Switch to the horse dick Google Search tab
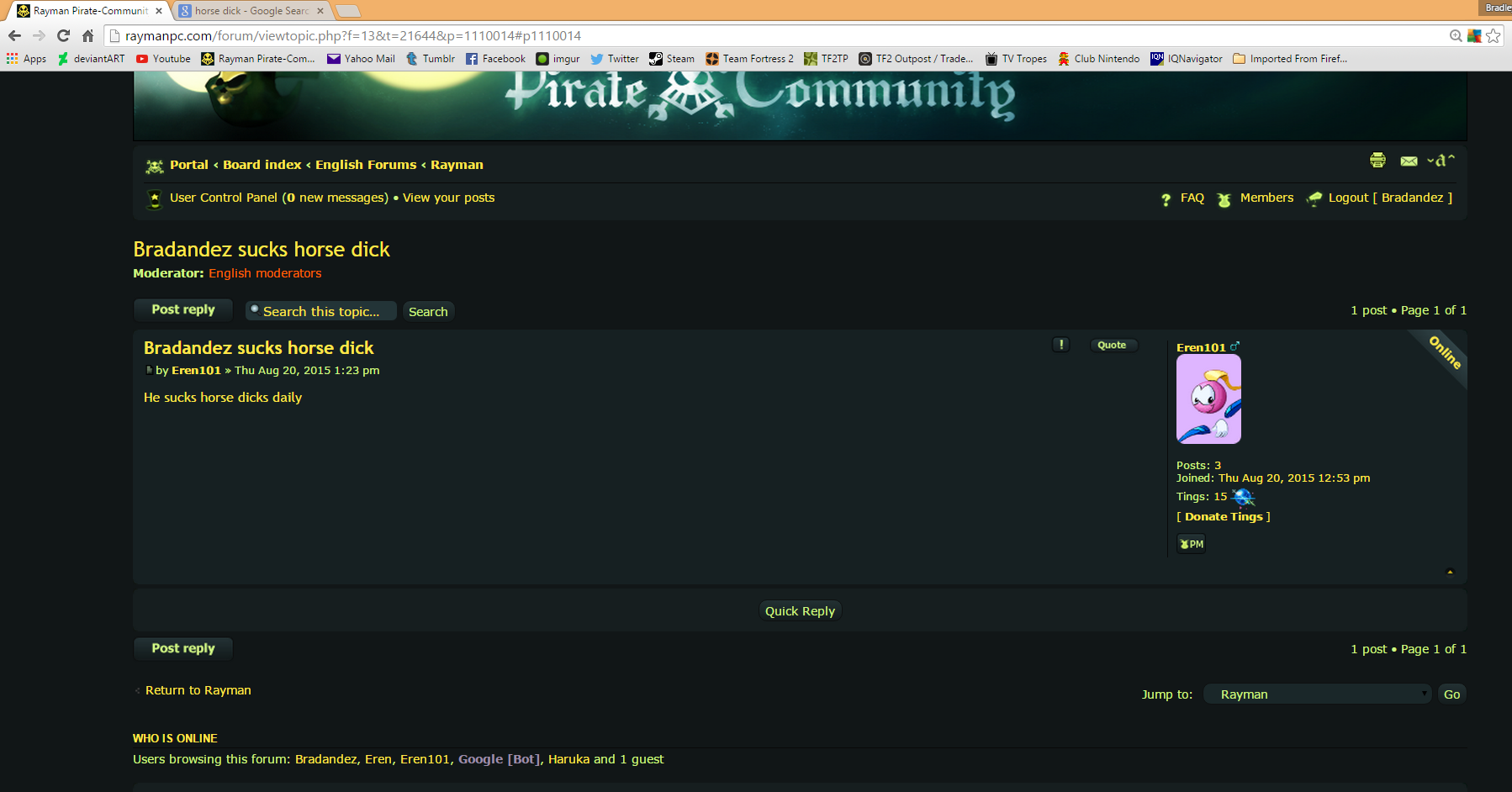 pyautogui.click(x=251, y=11)
